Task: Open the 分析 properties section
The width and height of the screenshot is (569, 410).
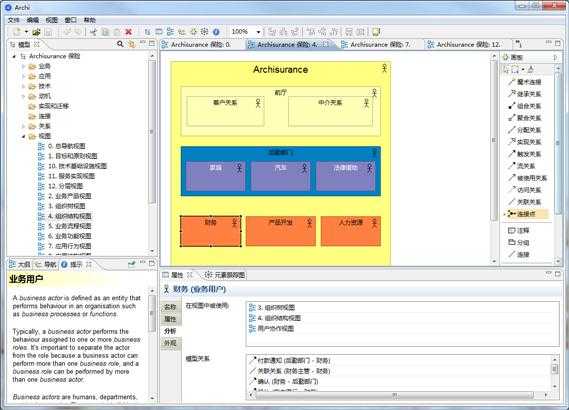Action: click(x=170, y=331)
